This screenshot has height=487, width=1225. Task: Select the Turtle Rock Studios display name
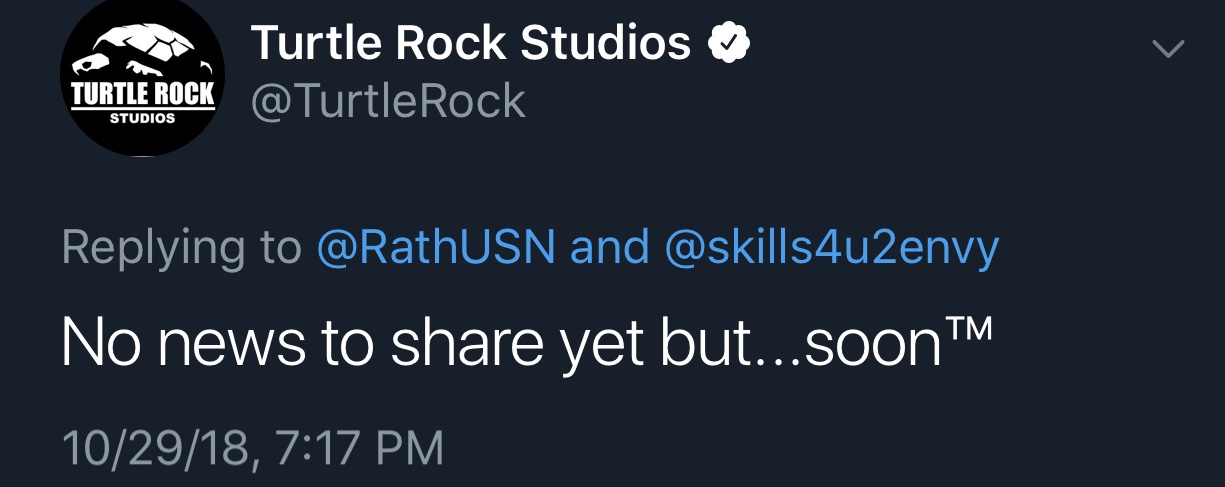pyautogui.click(x=470, y=43)
